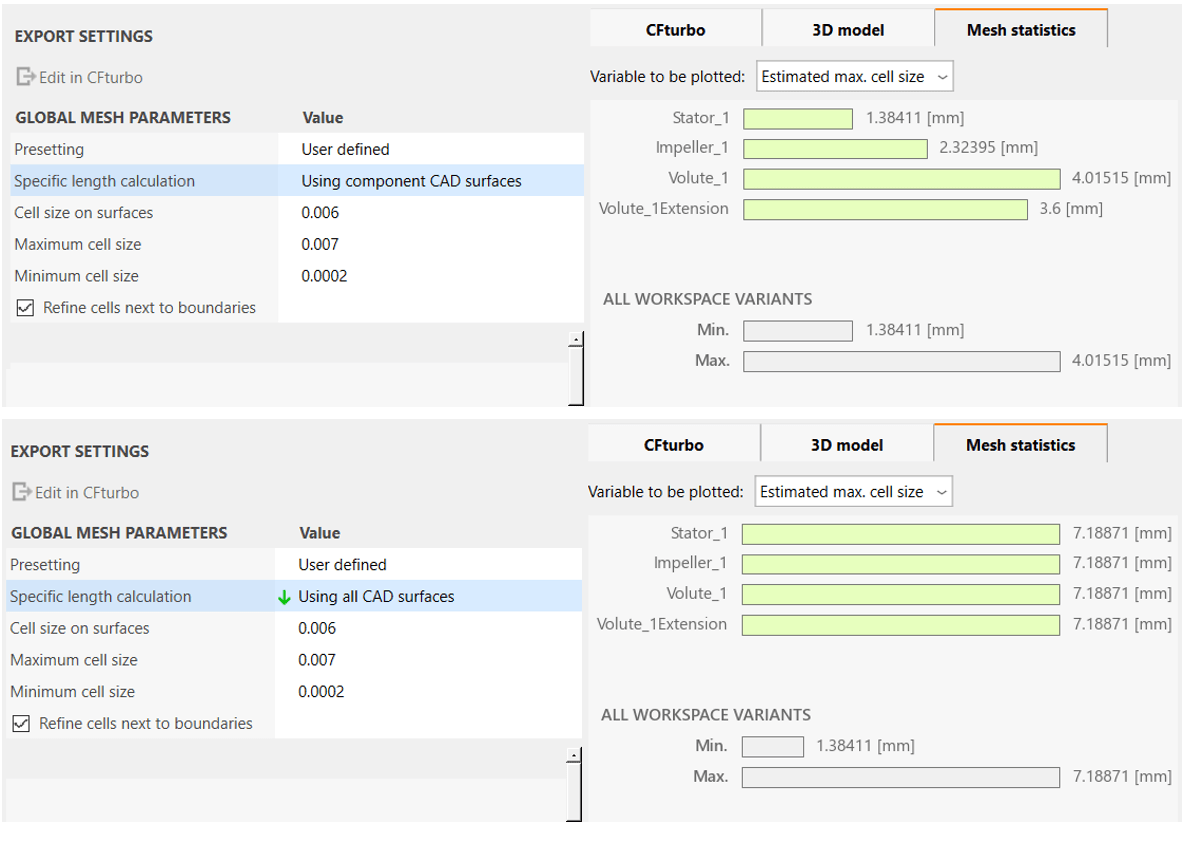This screenshot has width=1185, height=859.
Task: Select the upper Cell size on surfaces label
Action: coord(84,213)
